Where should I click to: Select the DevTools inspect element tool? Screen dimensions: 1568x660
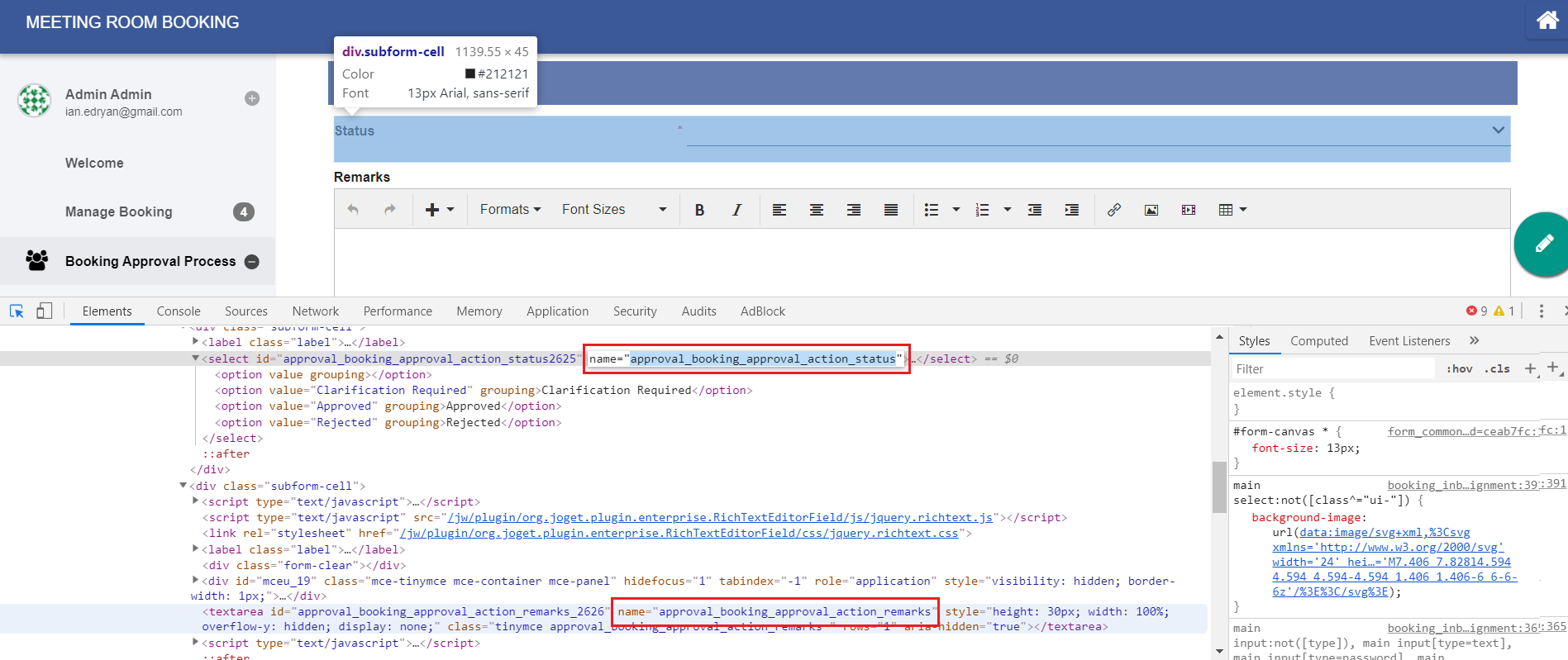(x=17, y=311)
